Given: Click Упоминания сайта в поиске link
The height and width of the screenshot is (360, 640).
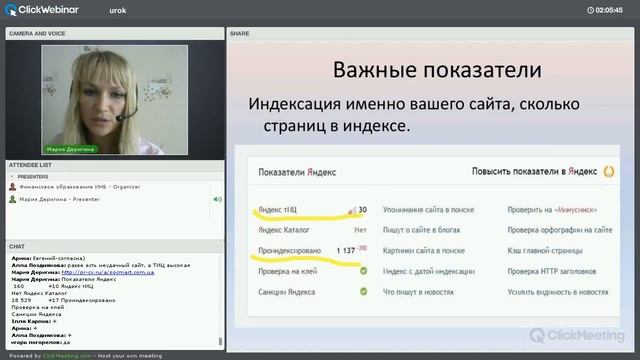Looking at the screenshot, I should click(429, 210).
